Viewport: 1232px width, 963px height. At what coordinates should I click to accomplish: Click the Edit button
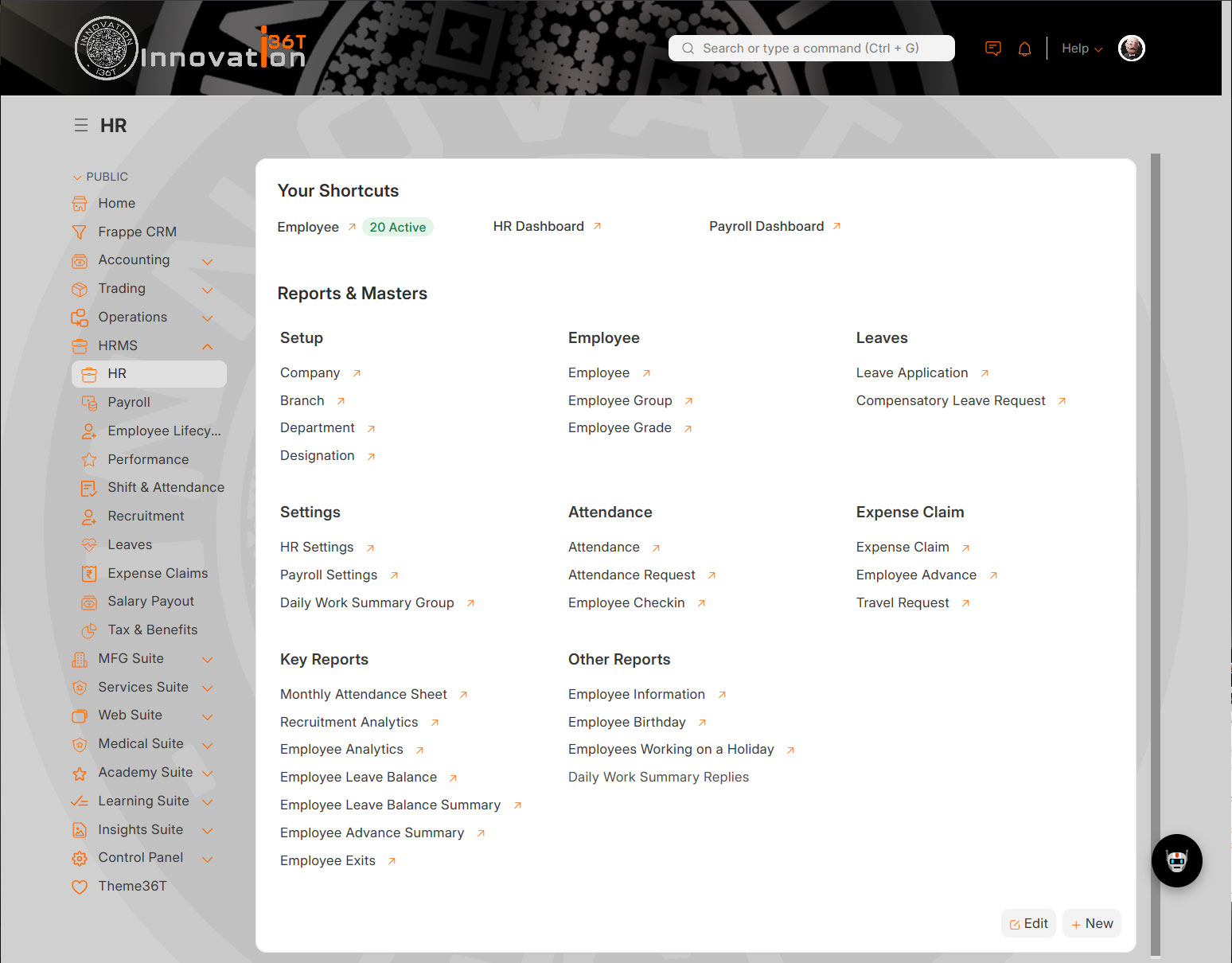click(x=1028, y=923)
